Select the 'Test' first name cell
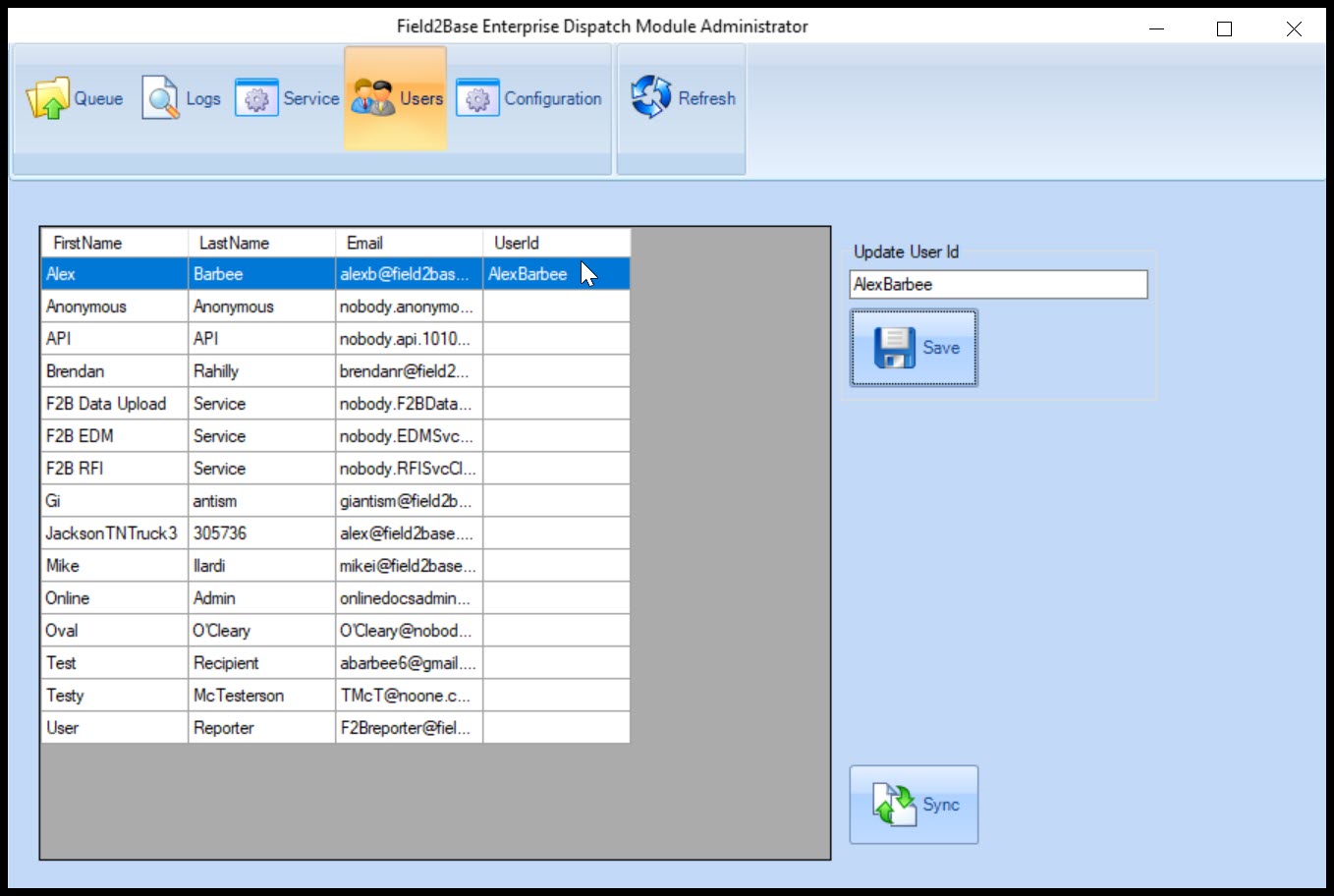The height and width of the screenshot is (896, 1334). (114, 663)
